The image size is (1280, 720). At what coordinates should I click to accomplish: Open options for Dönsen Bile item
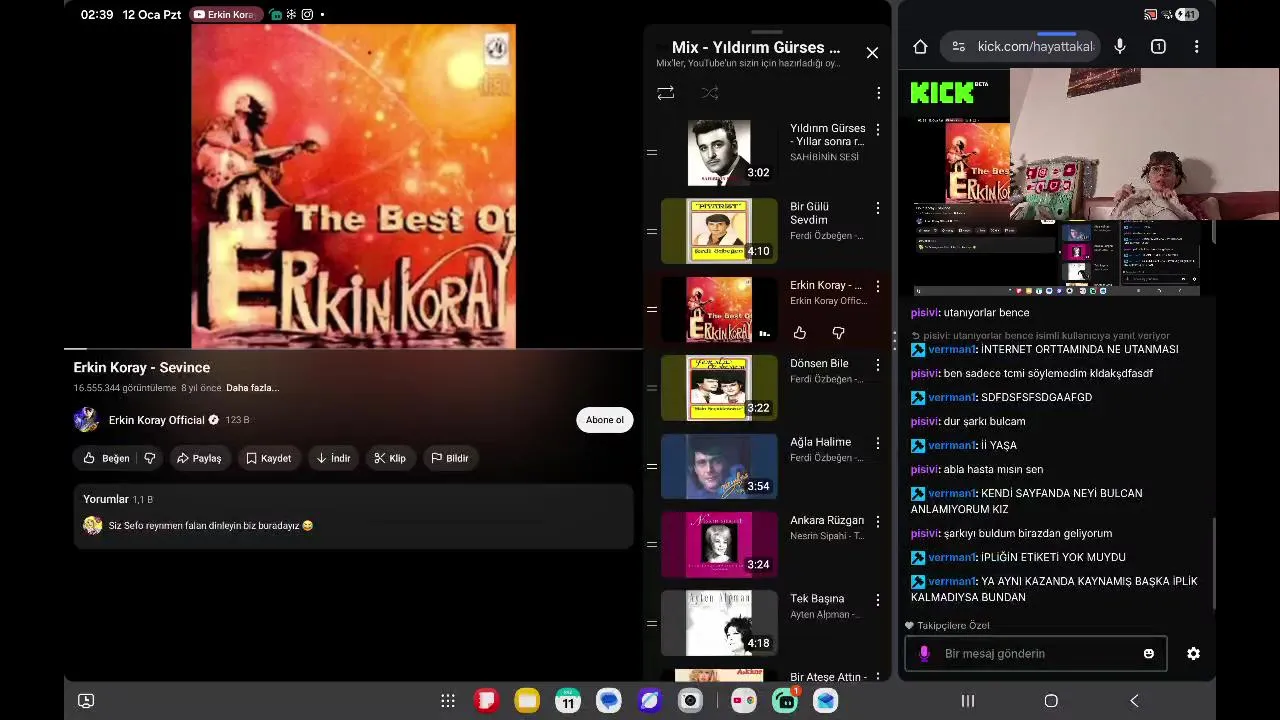tap(878, 365)
